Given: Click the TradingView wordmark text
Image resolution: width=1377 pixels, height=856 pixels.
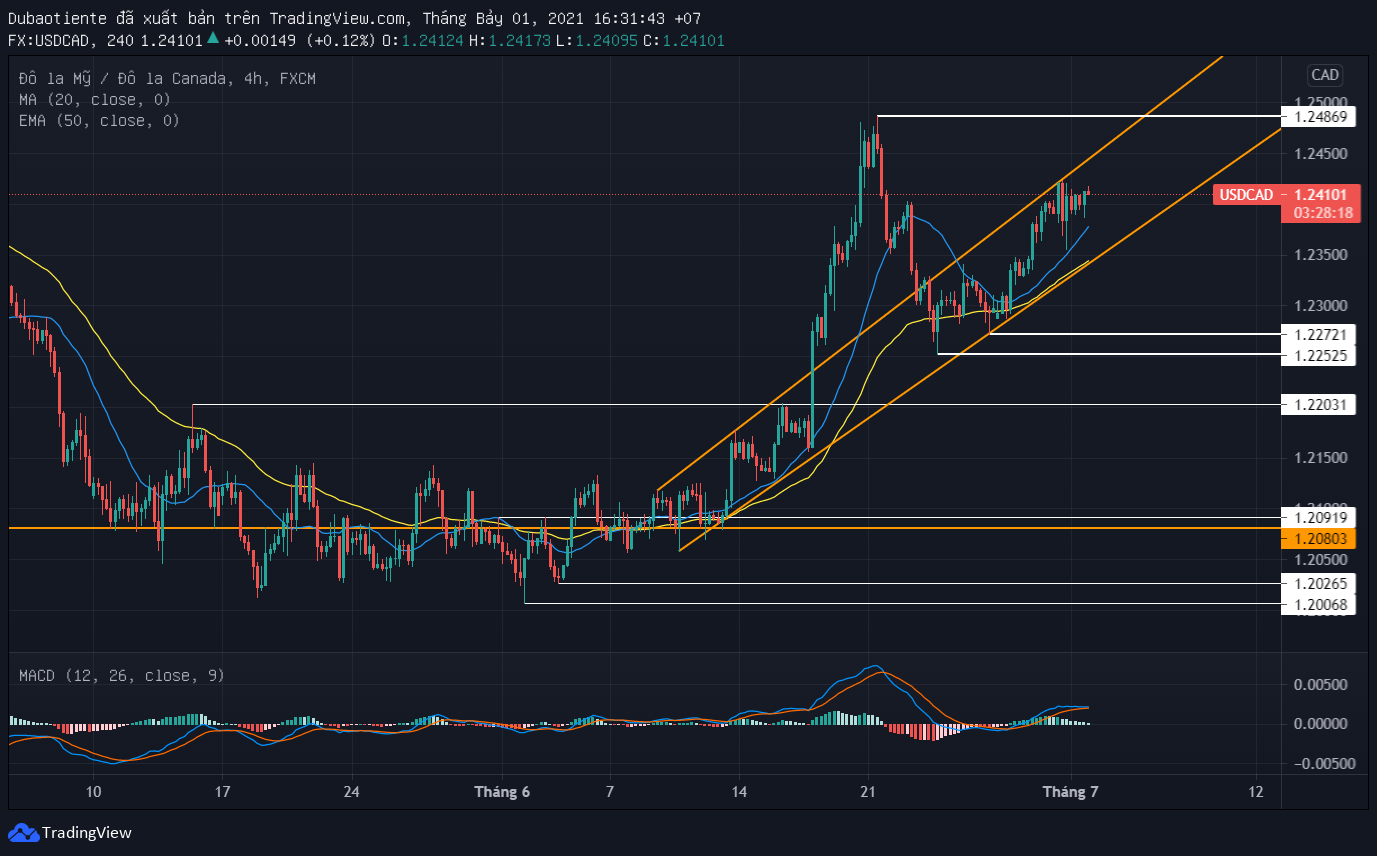Looking at the screenshot, I should 87,833.
